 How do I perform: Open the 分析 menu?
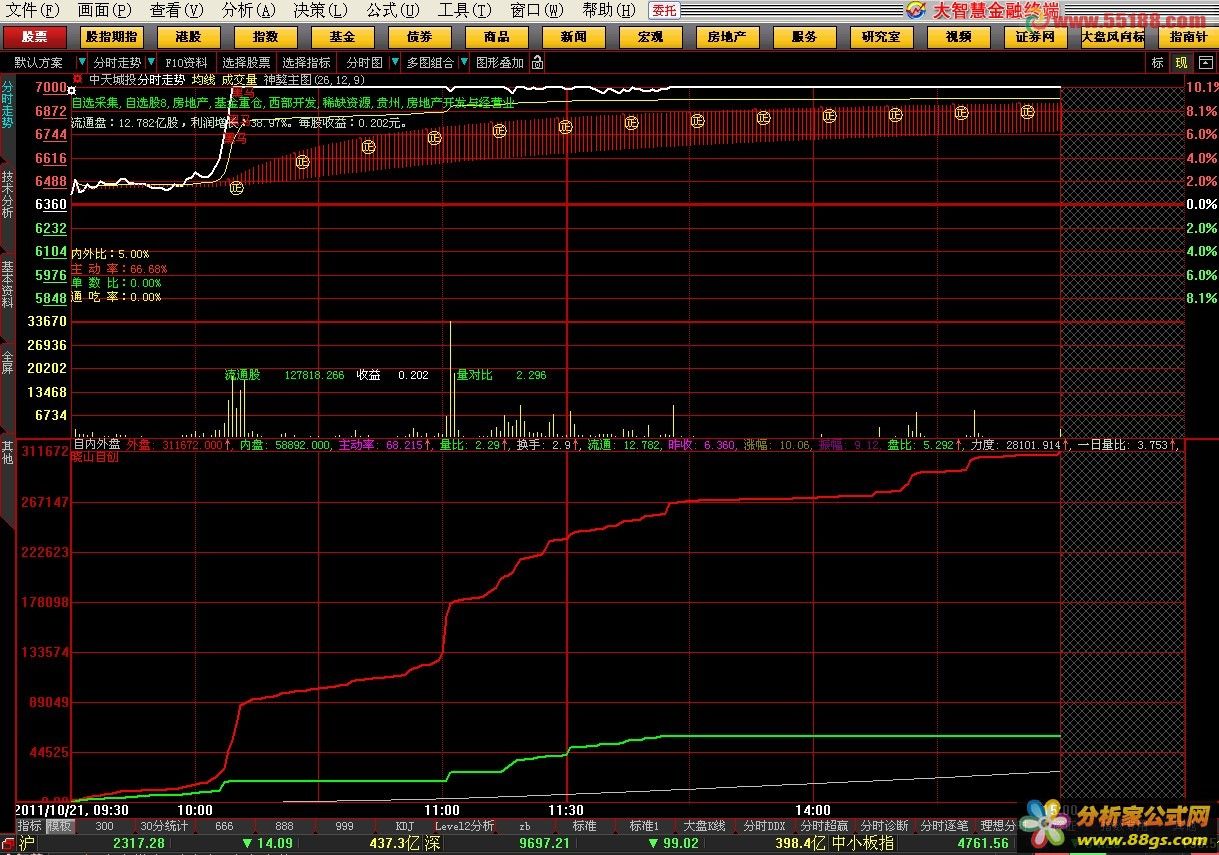[249, 10]
